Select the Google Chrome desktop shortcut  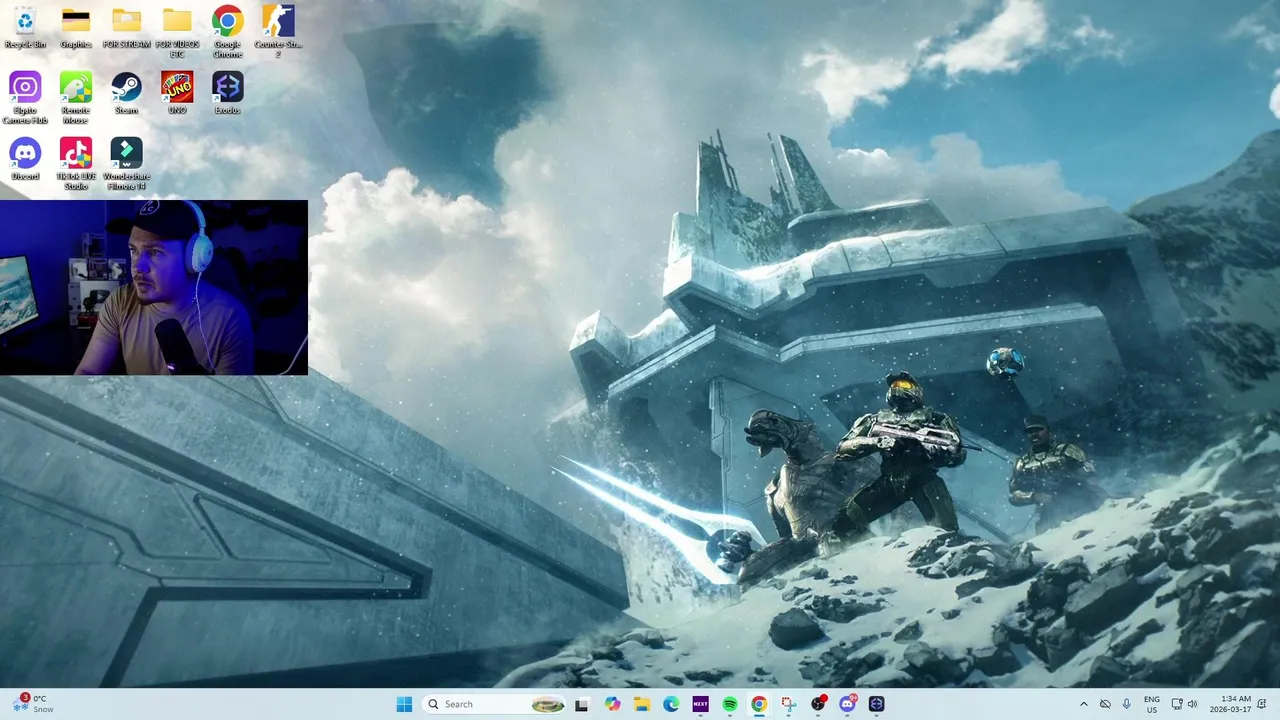(227, 31)
